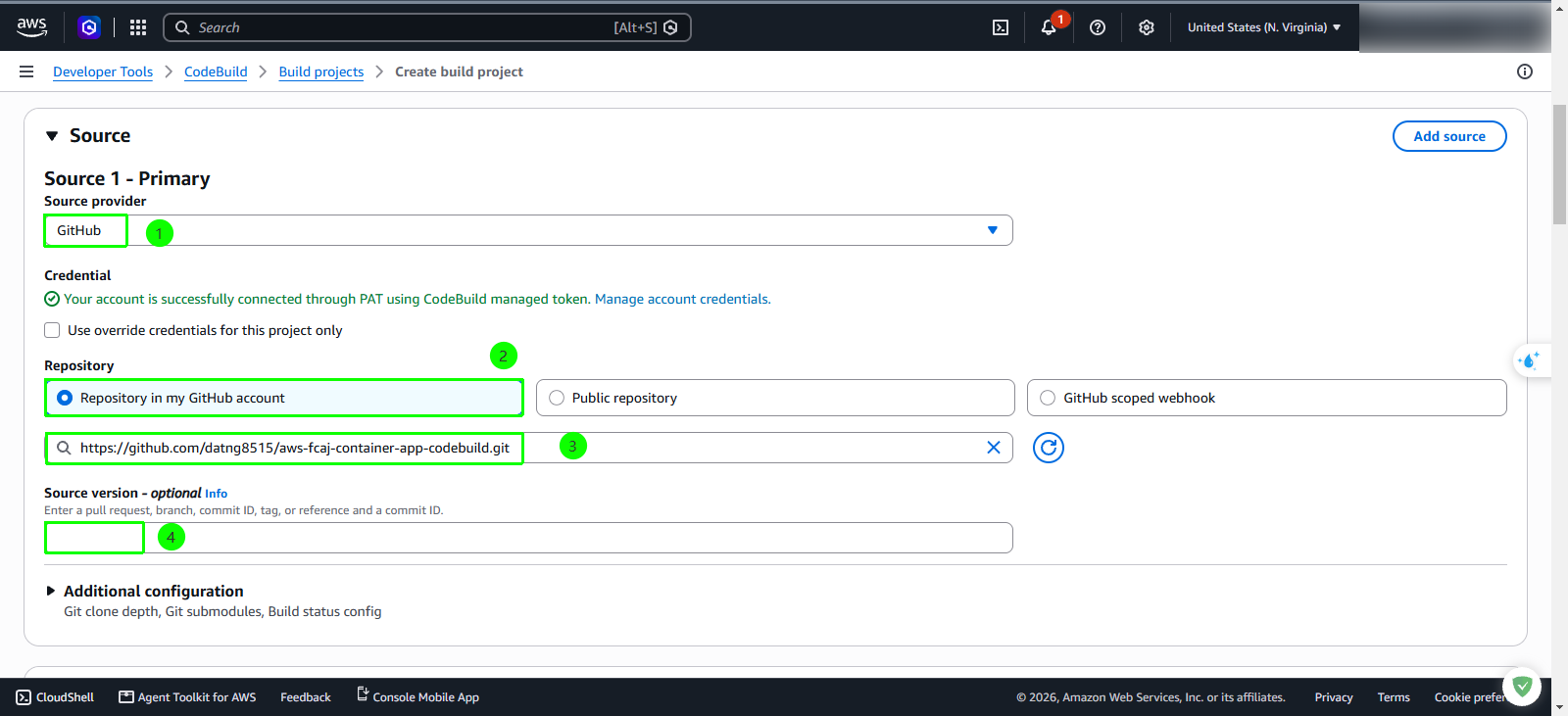
Task: Click Add source button
Action: [x=1449, y=136]
